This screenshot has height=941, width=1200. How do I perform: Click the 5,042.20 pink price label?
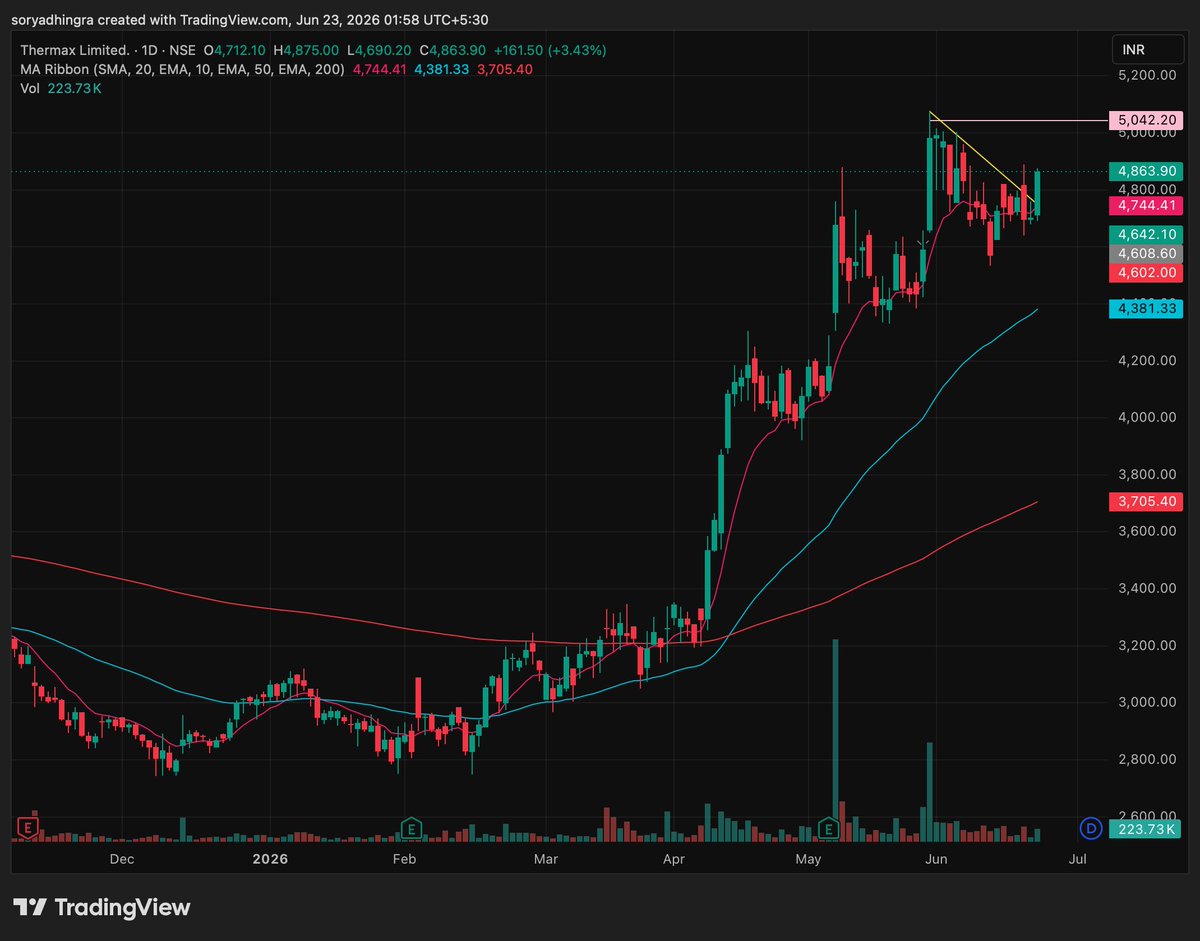[1146, 120]
